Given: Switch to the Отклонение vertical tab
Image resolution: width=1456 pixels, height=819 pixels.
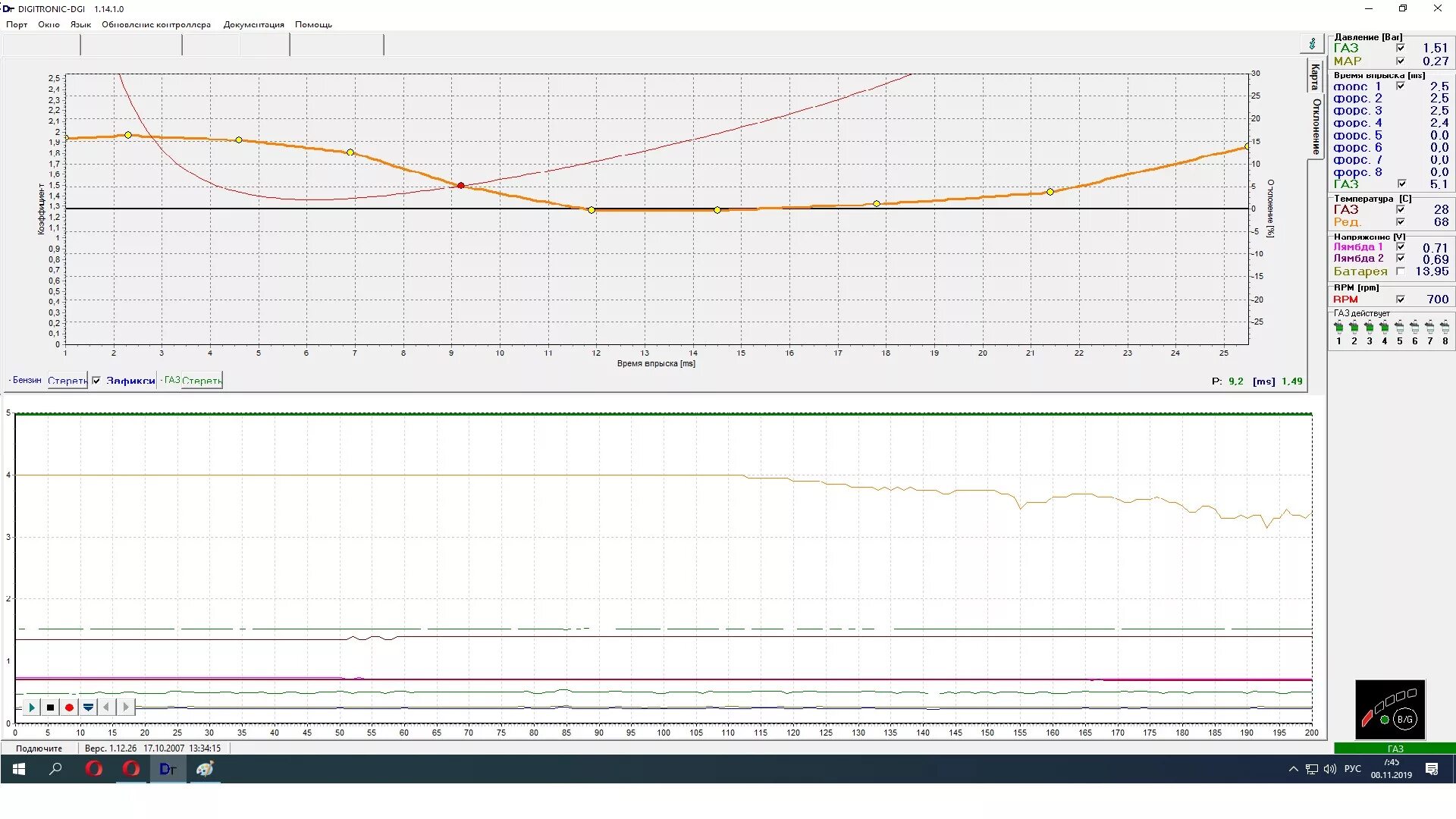Looking at the screenshot, I should pyautogui.click(x=1316, y=127).
